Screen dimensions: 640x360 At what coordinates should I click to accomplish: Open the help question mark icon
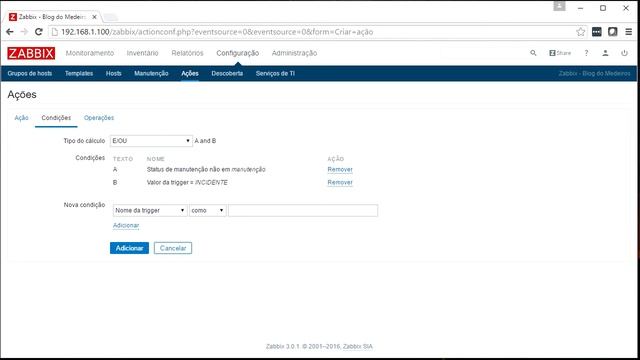[x=586, y=53]
